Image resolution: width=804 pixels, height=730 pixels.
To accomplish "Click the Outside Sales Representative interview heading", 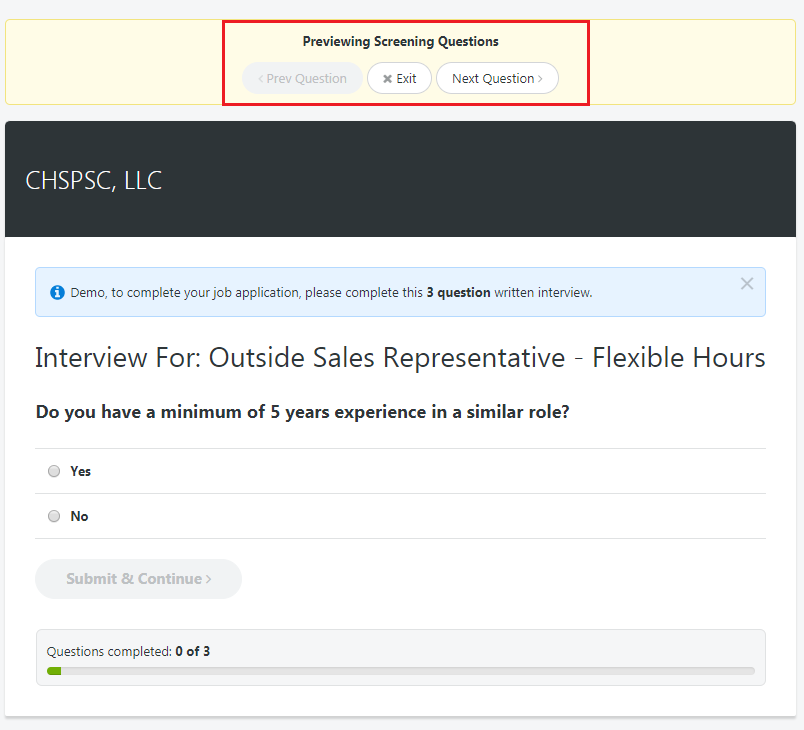I will tap(399, 357).
